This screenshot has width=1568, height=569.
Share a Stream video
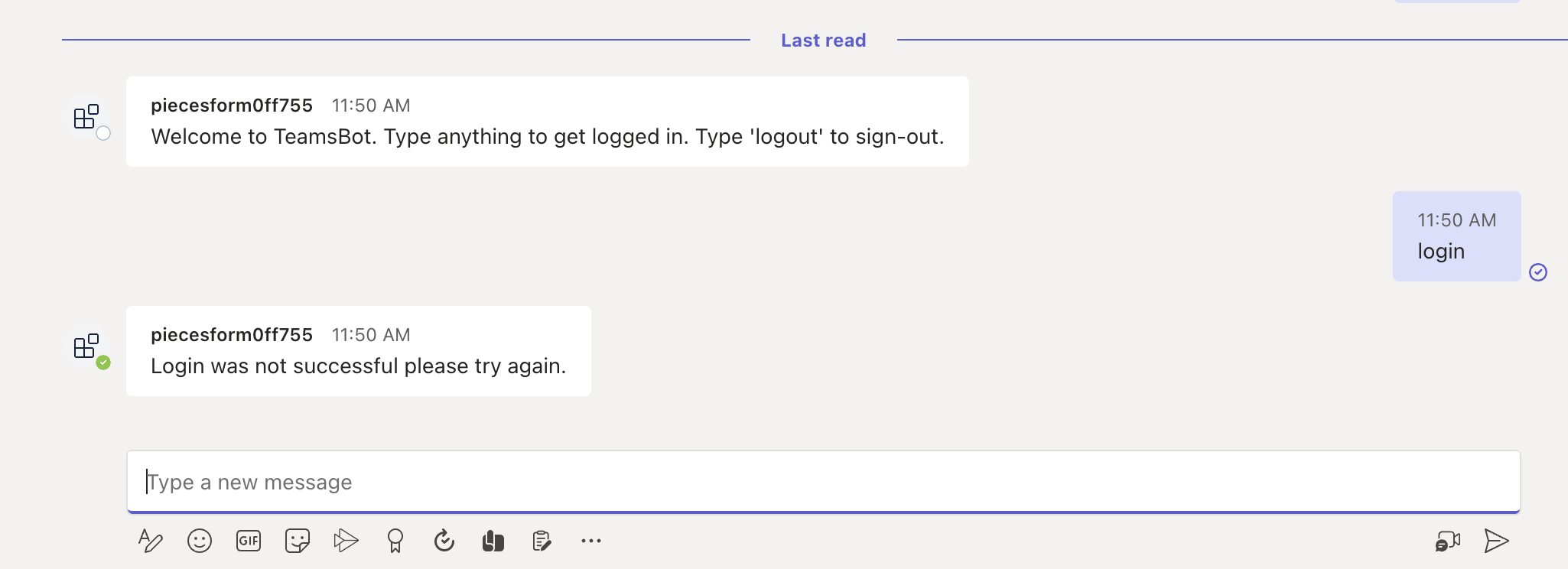coord(346,541)
